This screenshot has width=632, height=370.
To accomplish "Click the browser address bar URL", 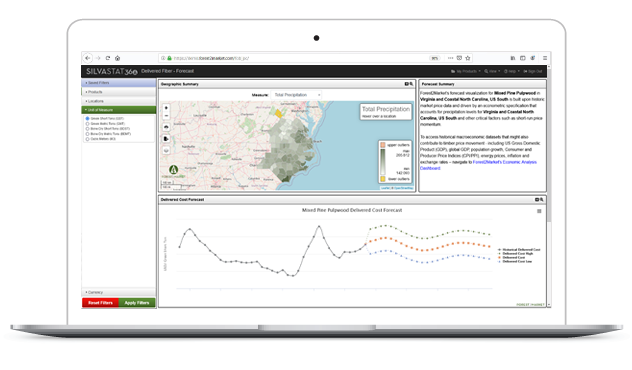I will (211, 58).
